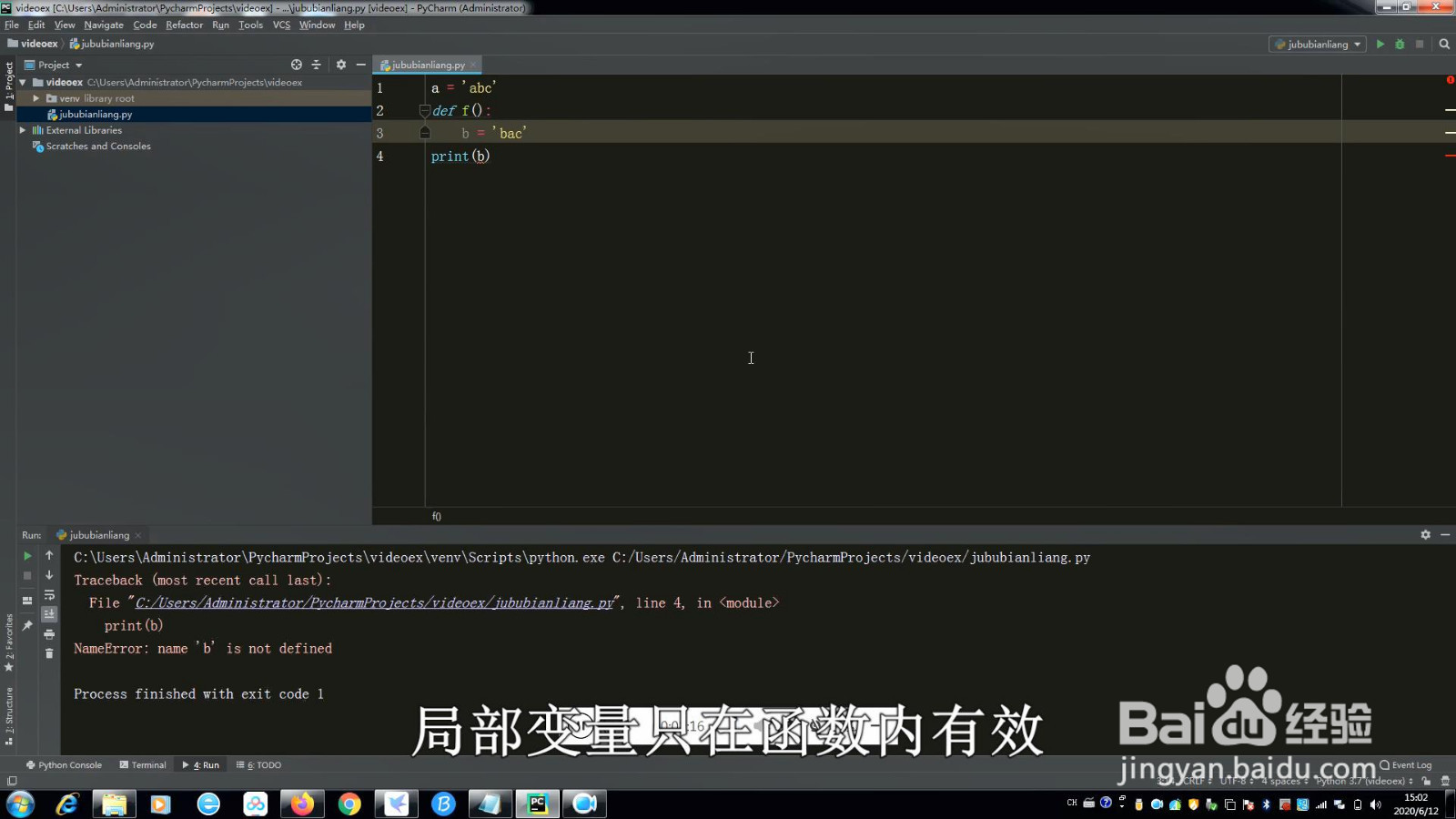1456x819 pixels.
Task: Run the jububianliang configuration using the green Run icon
Action: 1380,44
